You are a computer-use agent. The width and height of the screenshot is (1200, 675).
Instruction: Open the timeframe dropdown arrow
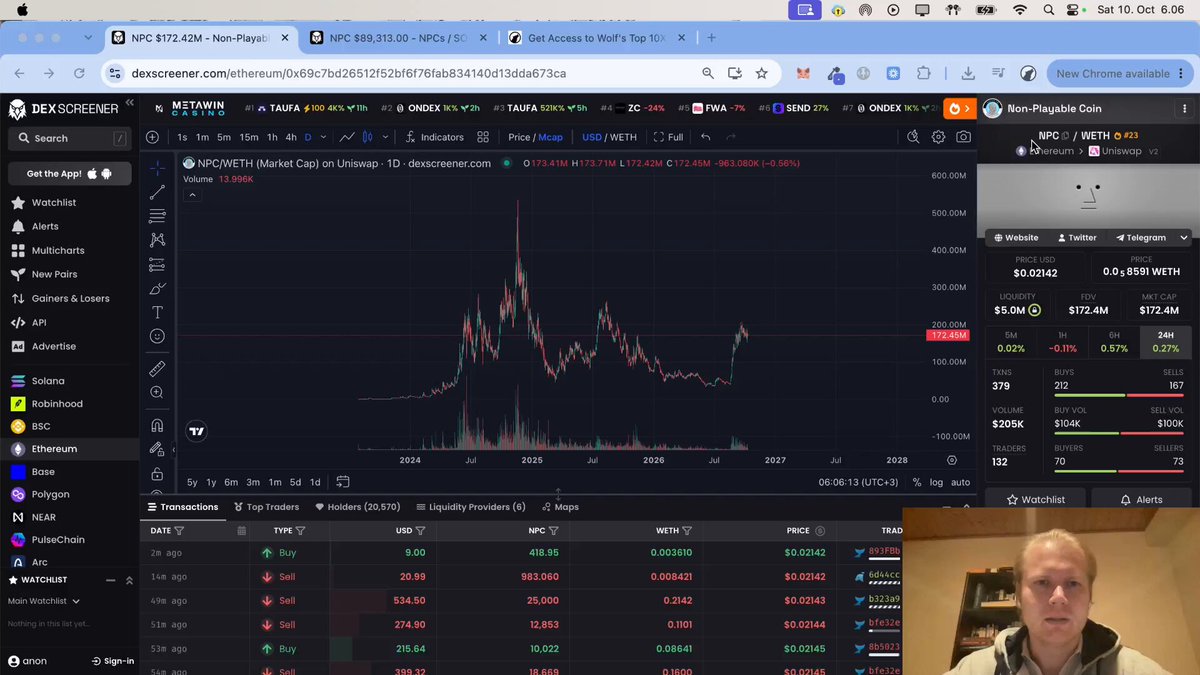pyautogui.click(x=324, y=137)
